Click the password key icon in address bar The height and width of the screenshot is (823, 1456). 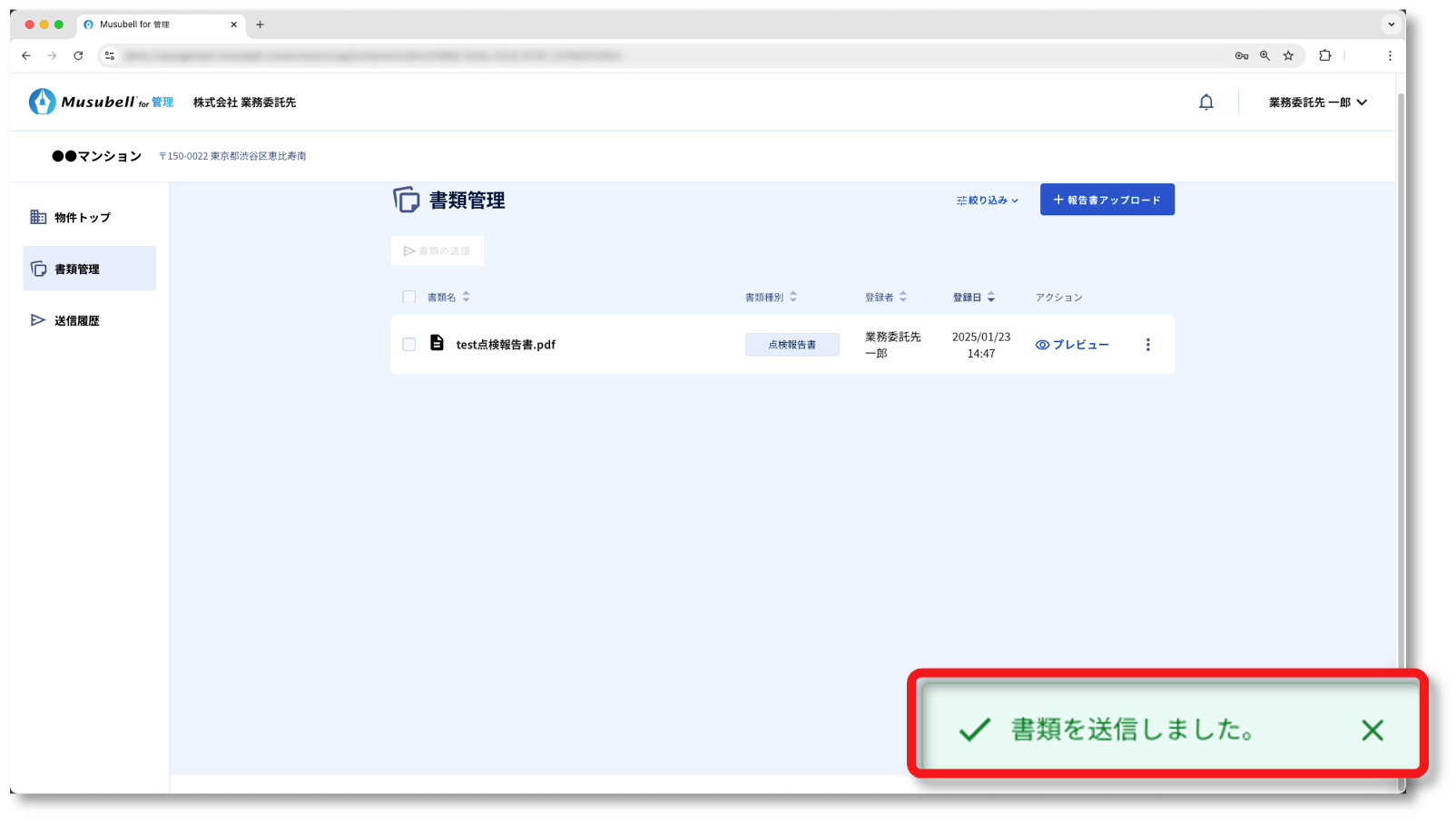[1241, 55]
